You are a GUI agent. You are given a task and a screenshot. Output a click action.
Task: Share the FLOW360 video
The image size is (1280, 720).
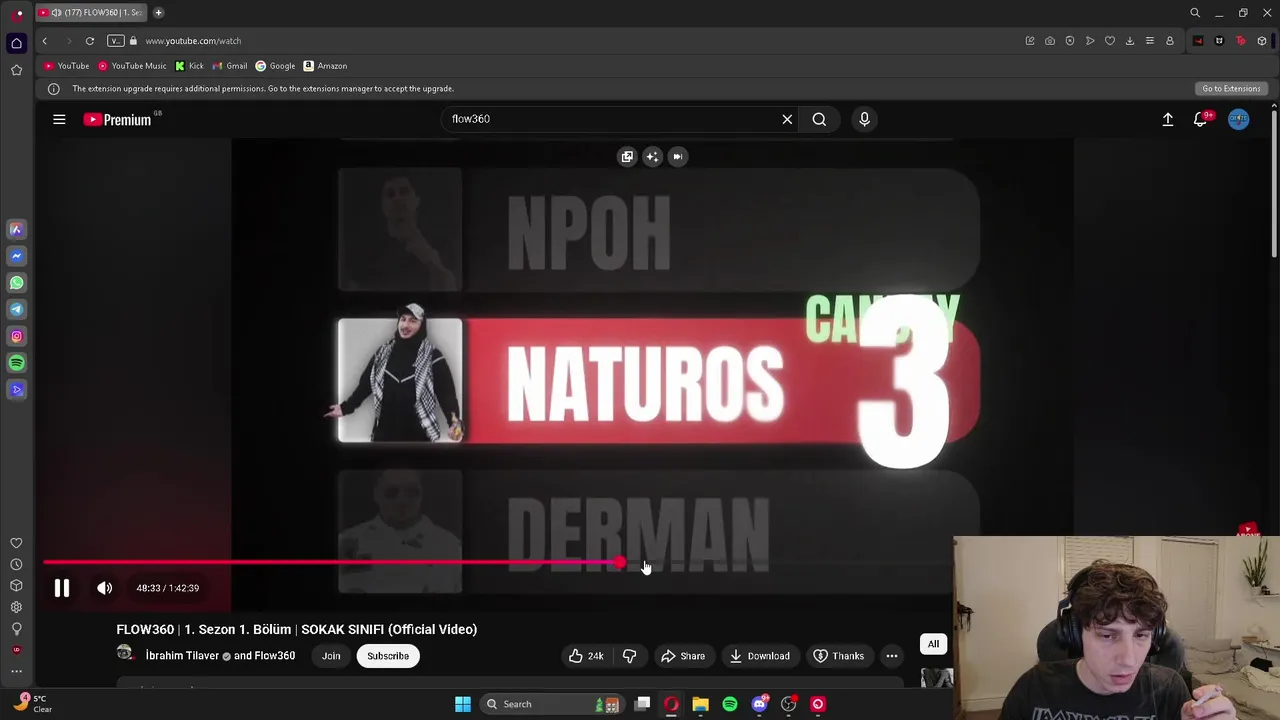coord(683,656)
